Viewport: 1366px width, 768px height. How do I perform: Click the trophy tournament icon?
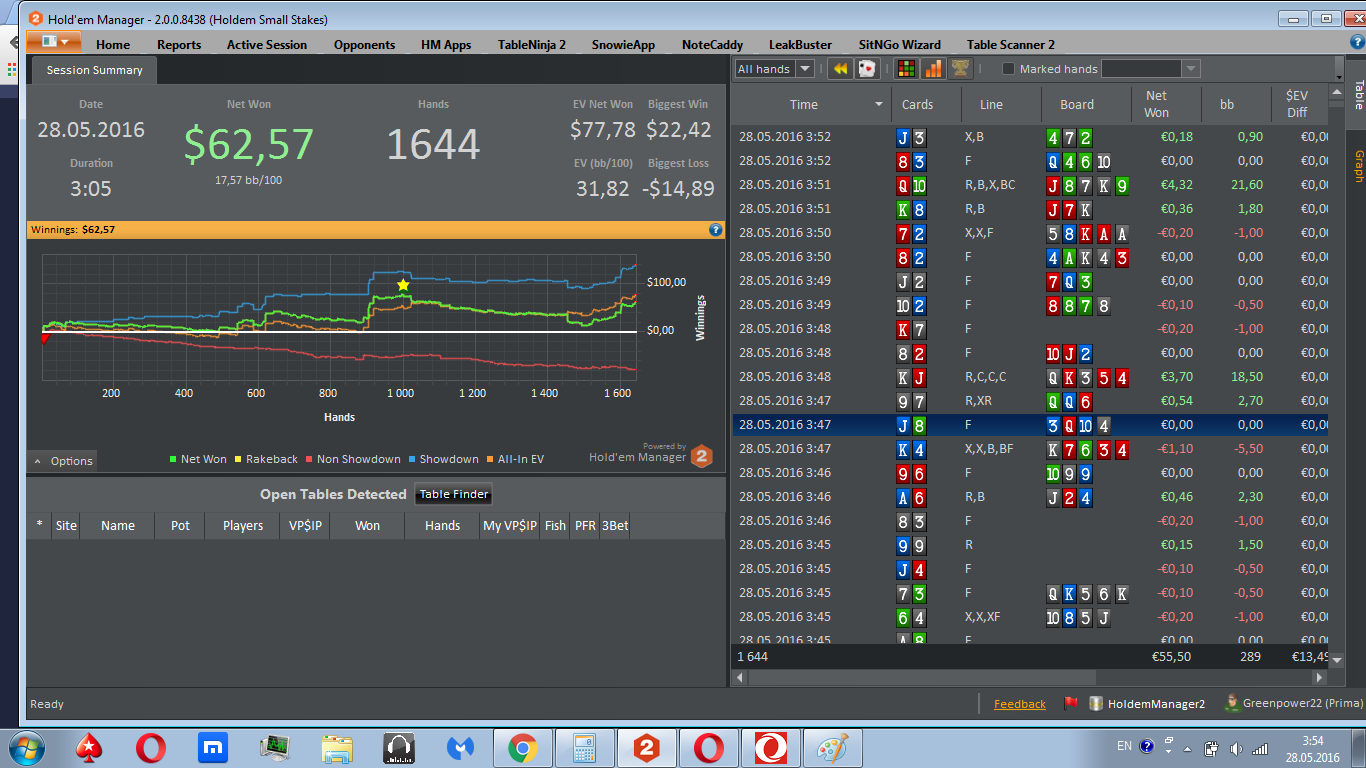pos(960,69)
